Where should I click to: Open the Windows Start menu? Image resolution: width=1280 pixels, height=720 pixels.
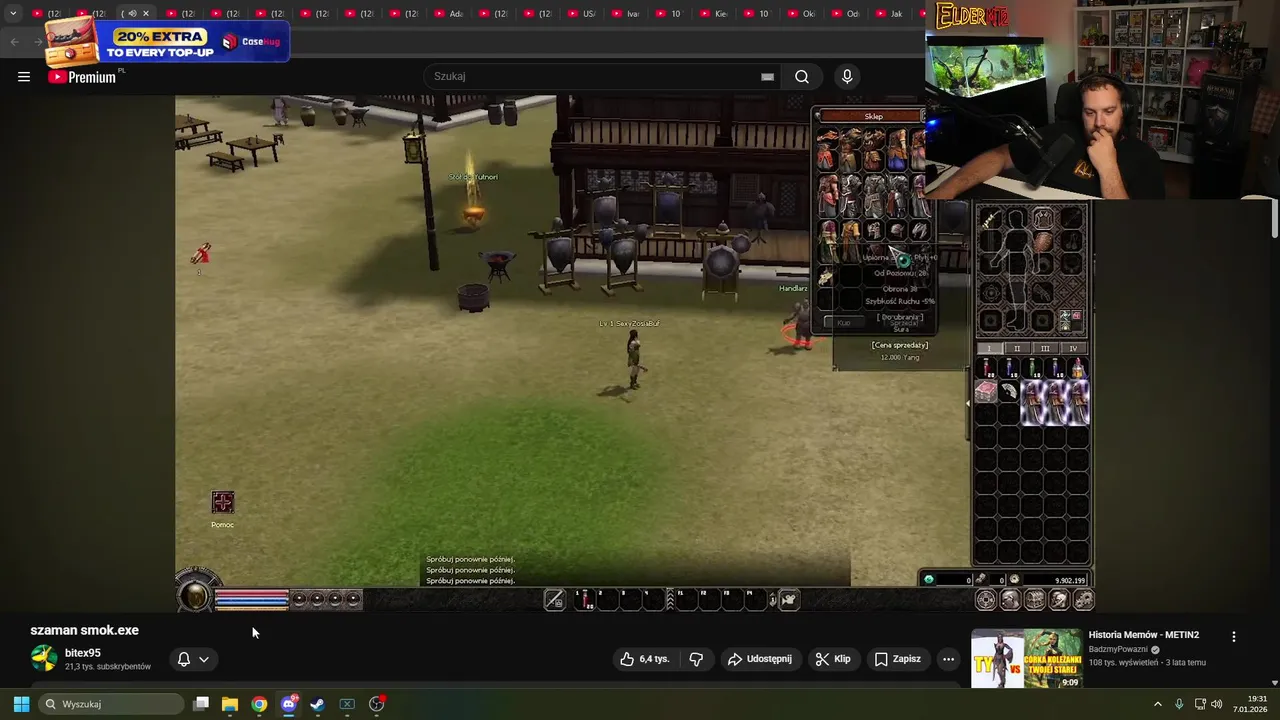21,704
